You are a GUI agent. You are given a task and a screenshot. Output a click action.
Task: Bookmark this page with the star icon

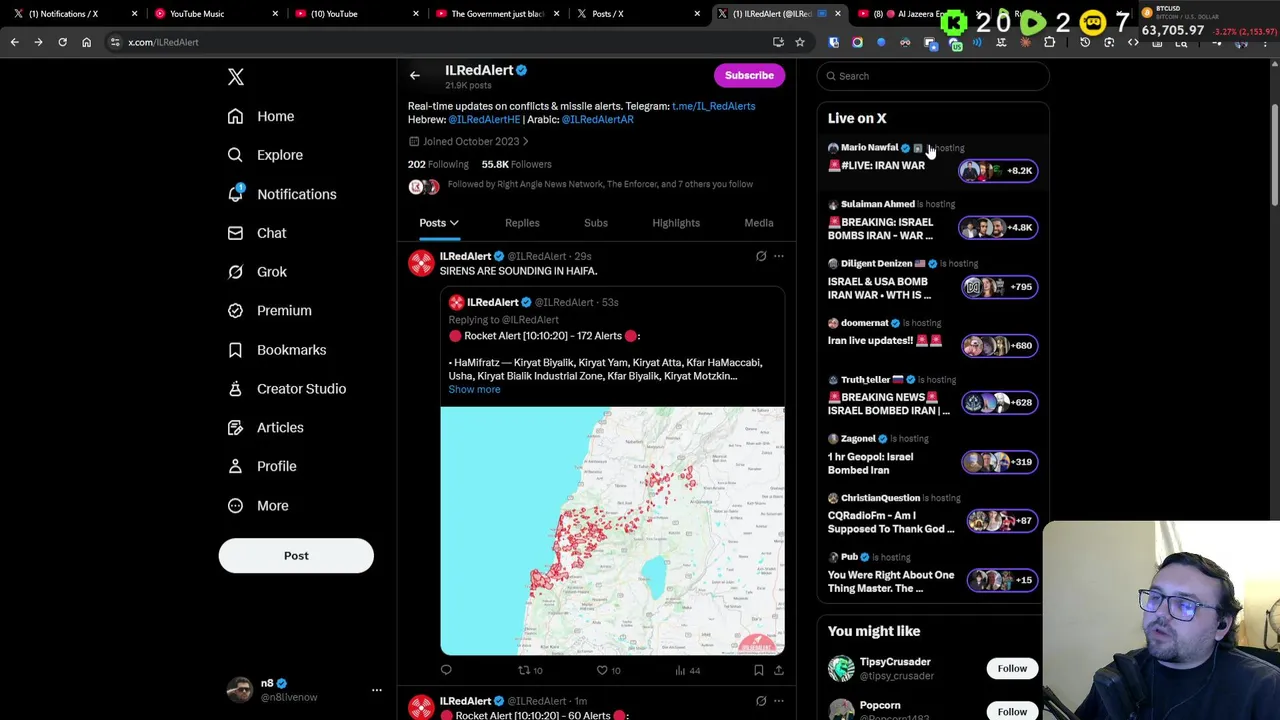tap(800, 42)
